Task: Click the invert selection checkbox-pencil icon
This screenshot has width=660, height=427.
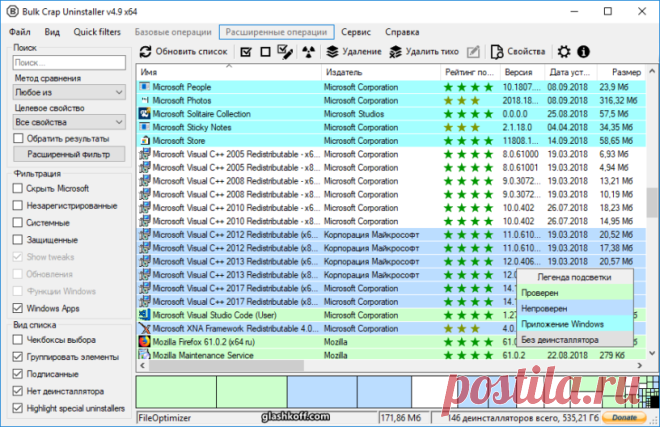Action: [285, 52]
